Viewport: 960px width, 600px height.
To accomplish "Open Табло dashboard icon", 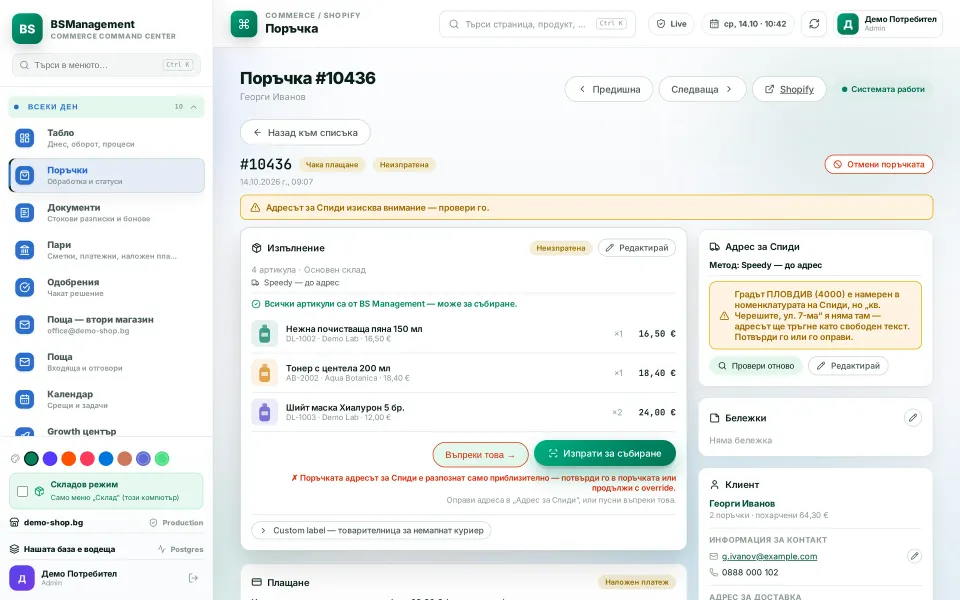I will tap(24, 138).
